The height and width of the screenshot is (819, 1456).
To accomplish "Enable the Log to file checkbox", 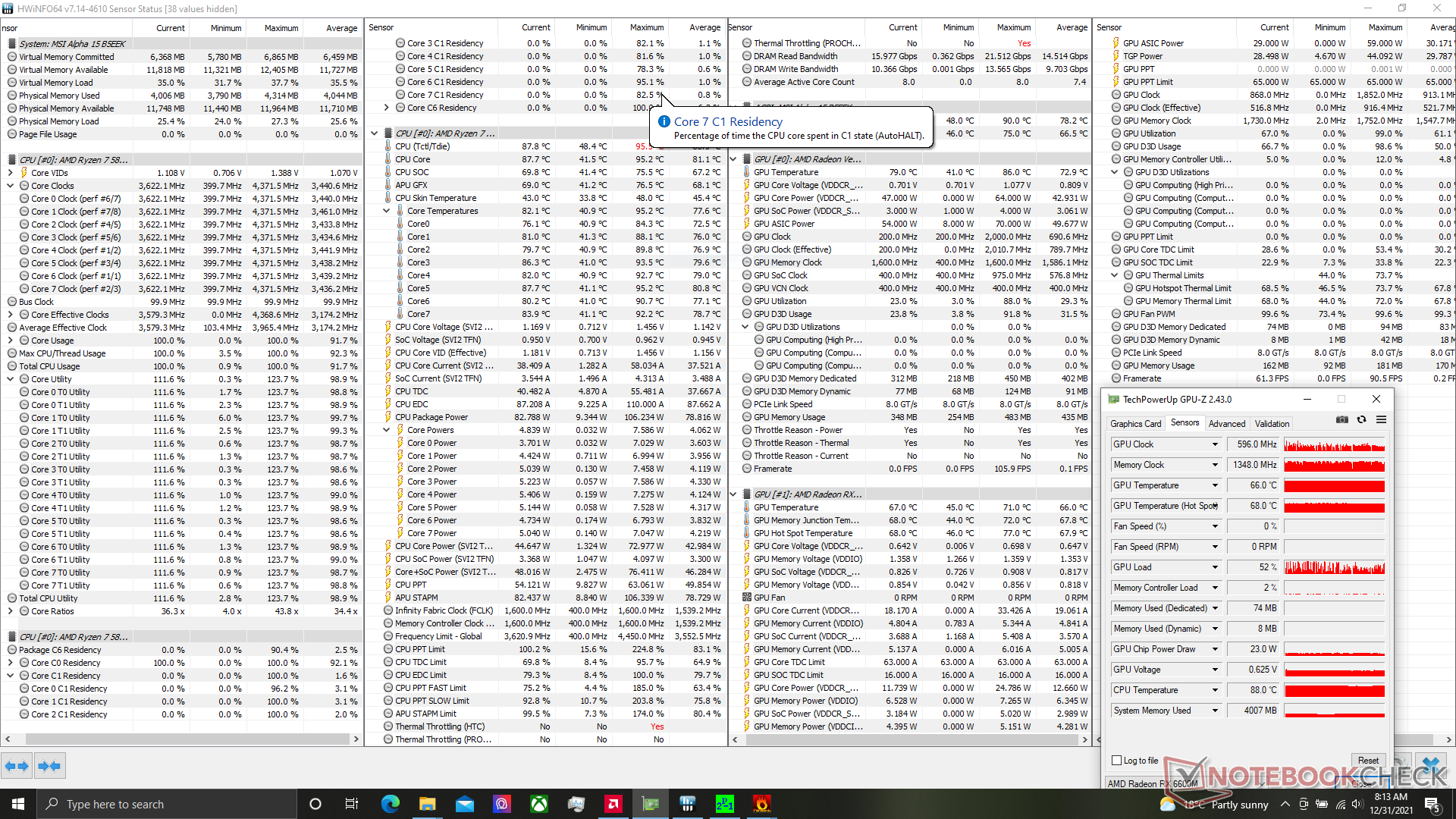I will 1116,761.
